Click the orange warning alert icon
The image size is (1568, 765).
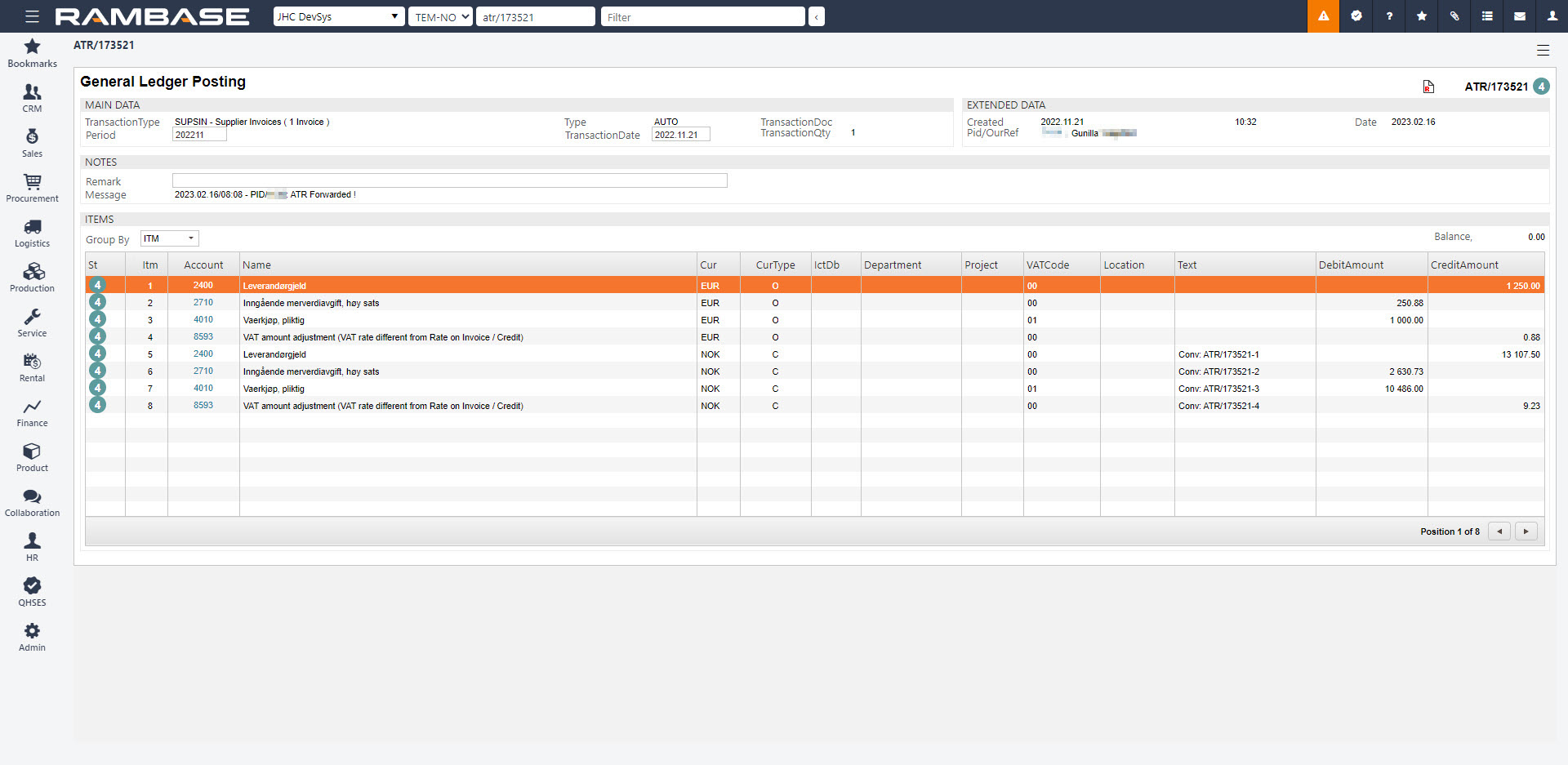(1323, 16)
